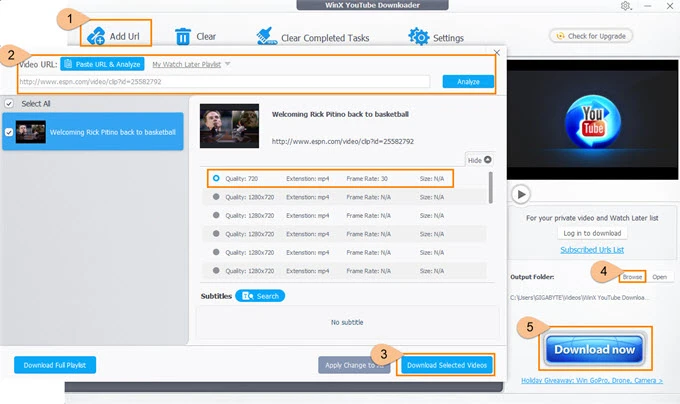
Task: Click Browse for output folder
Action: 632,277
